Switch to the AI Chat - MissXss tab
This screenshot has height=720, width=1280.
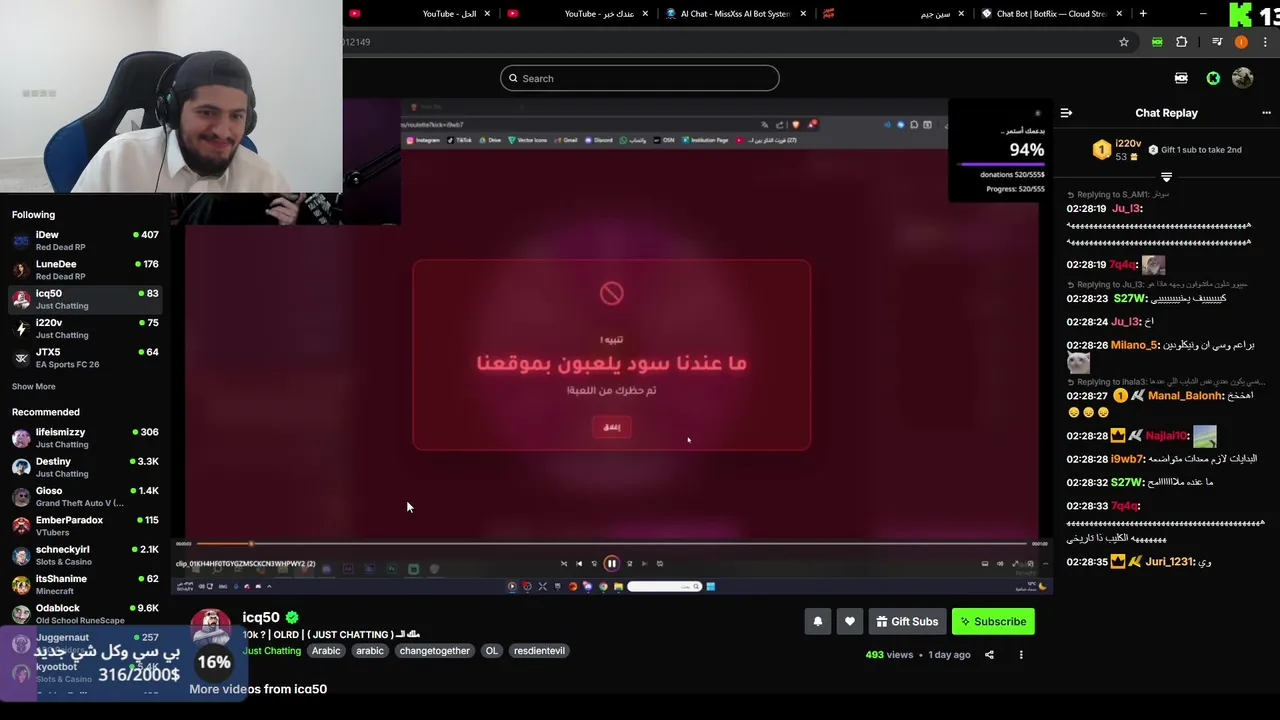point(735,14)
